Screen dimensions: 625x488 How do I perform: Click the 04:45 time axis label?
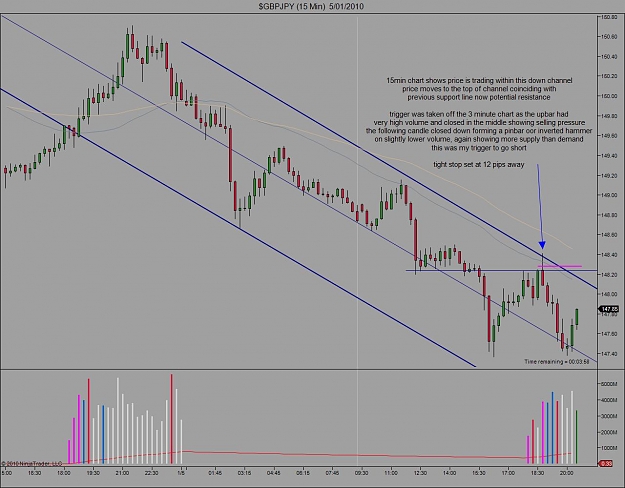click(x=274, y=473)
